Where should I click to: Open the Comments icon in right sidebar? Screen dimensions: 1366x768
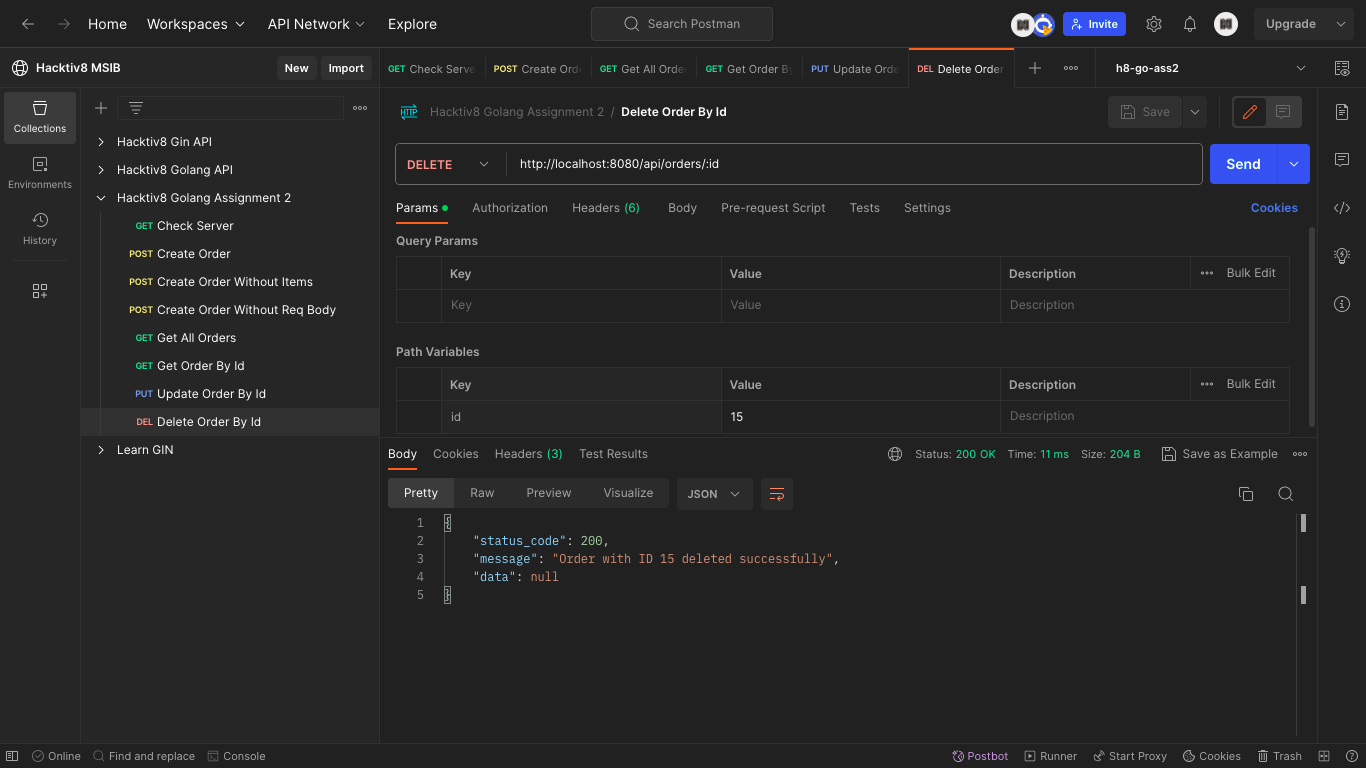tap(1342, 160)
